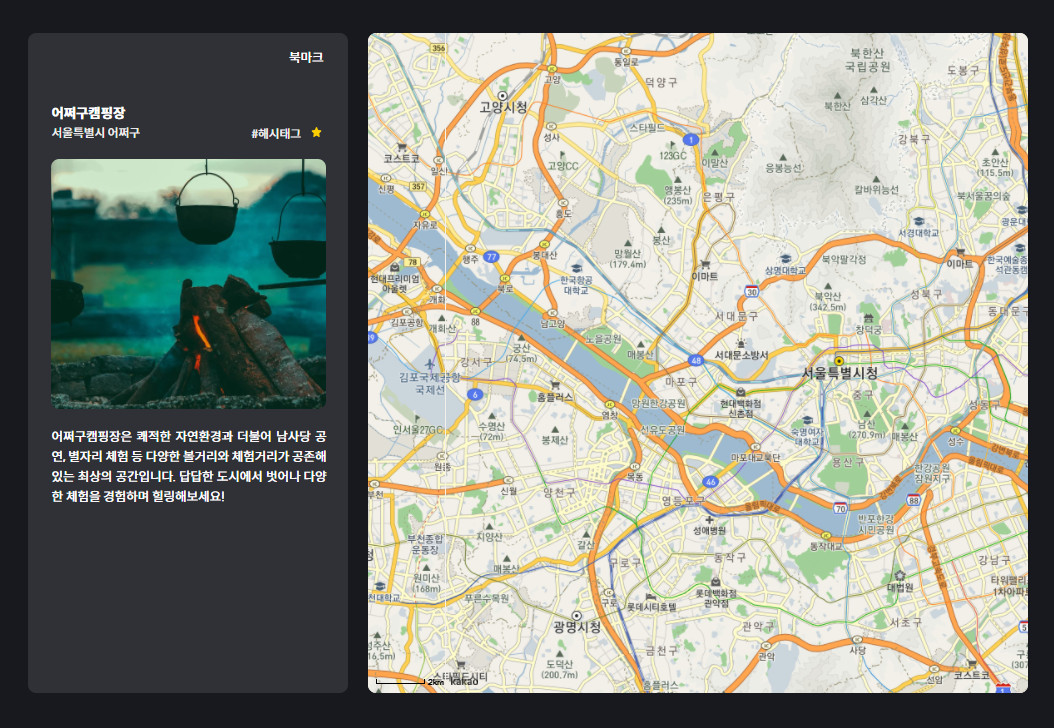The image size is (1054, 728).
Task: Click the #해시태그 link
Action: [276, 133]
